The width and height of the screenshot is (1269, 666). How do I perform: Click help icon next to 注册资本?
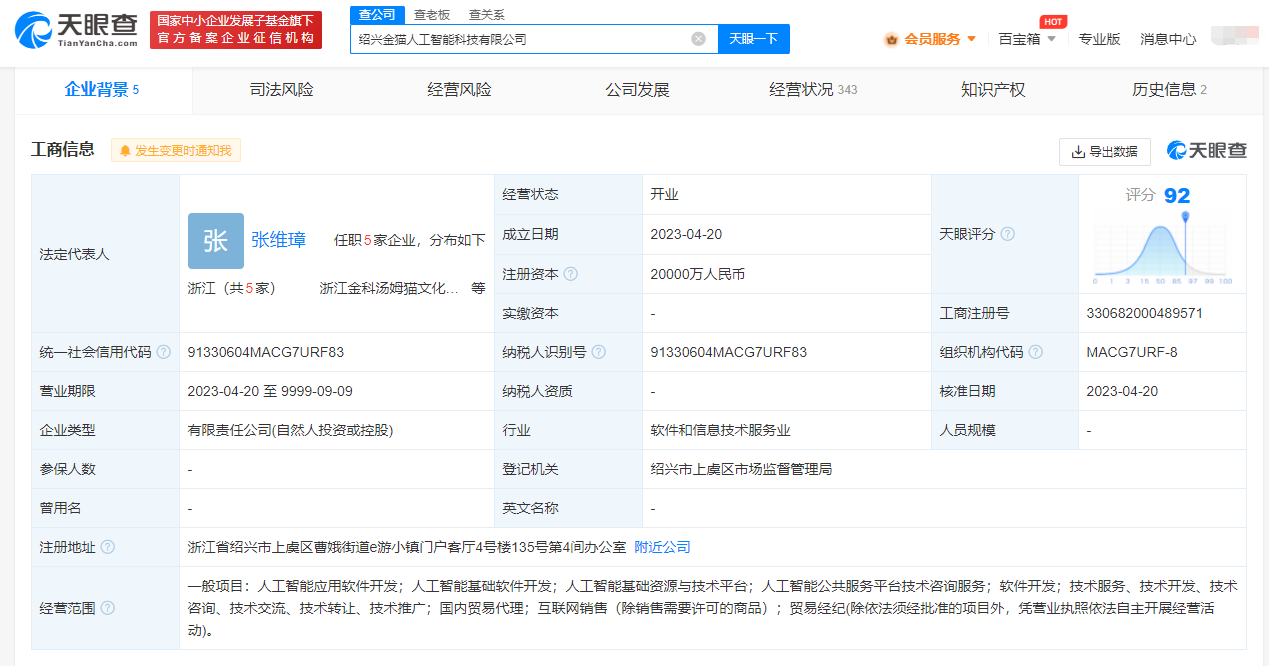click(570, 274)
